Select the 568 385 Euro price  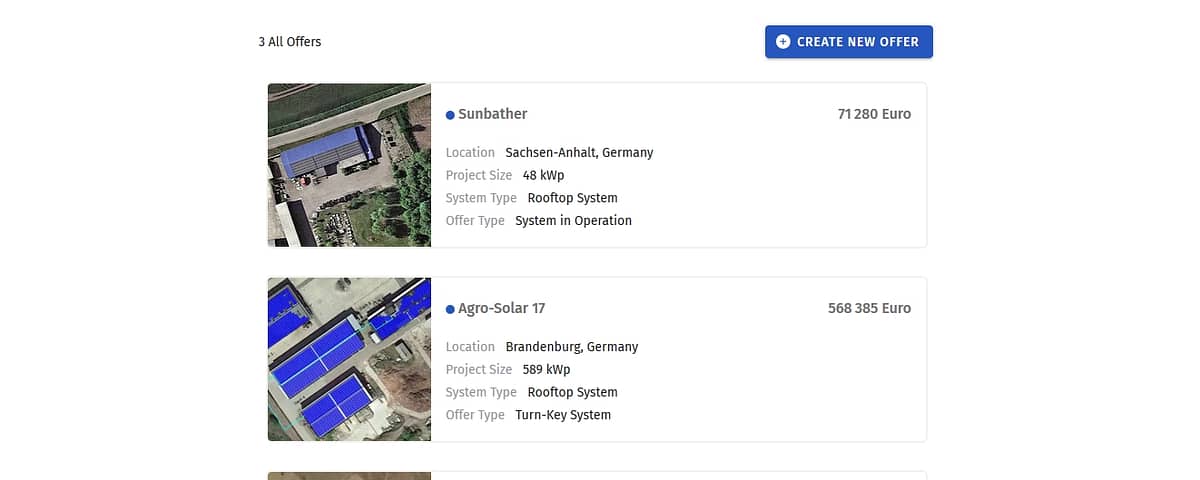(x=869, y=308)
